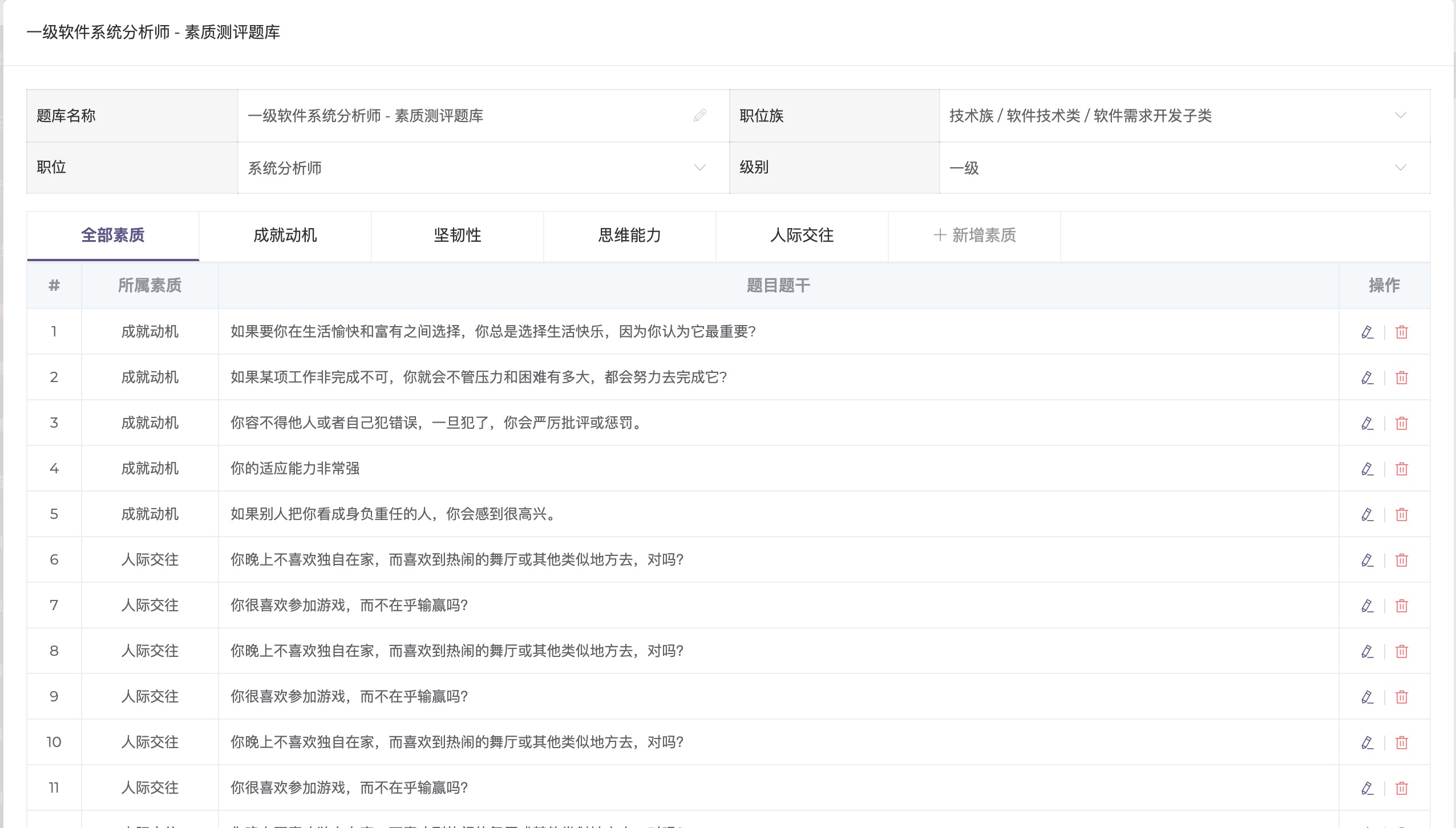The width and height of the screenshot is (1456, 828).
Task: Edit question row 1
Action: tap(1367, 332)
